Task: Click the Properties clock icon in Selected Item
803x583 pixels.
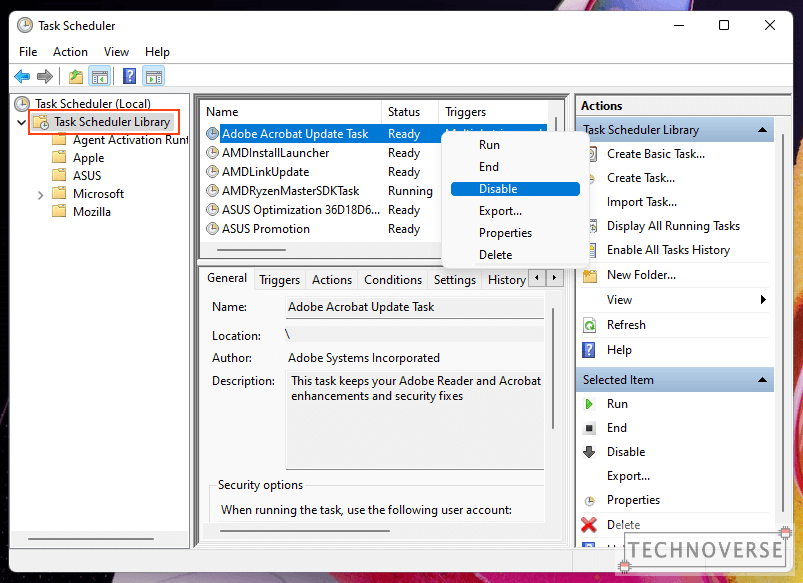Action: coord(590,501)
